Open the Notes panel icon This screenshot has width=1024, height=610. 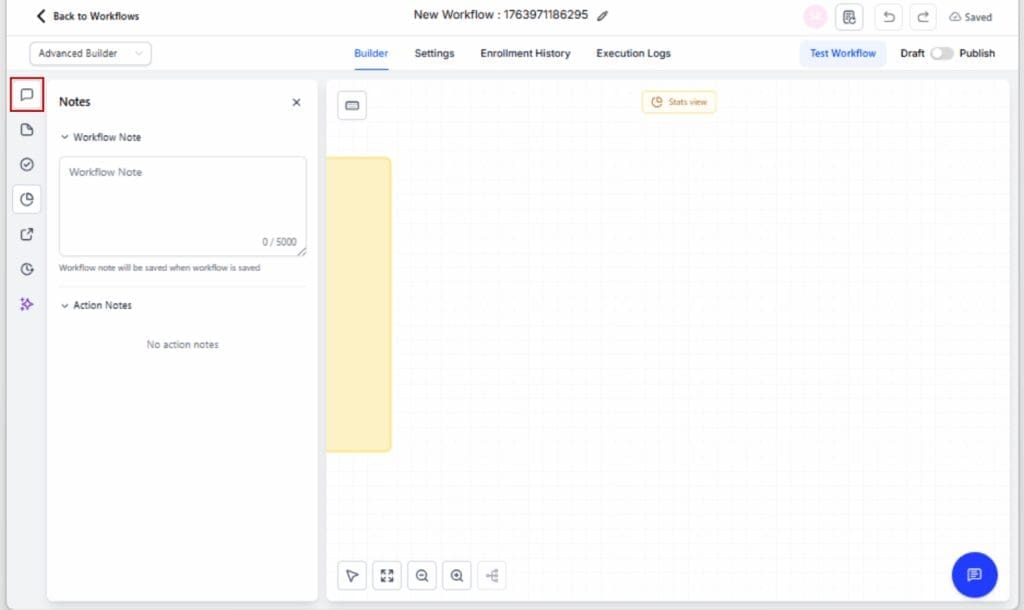pos(26,95)
